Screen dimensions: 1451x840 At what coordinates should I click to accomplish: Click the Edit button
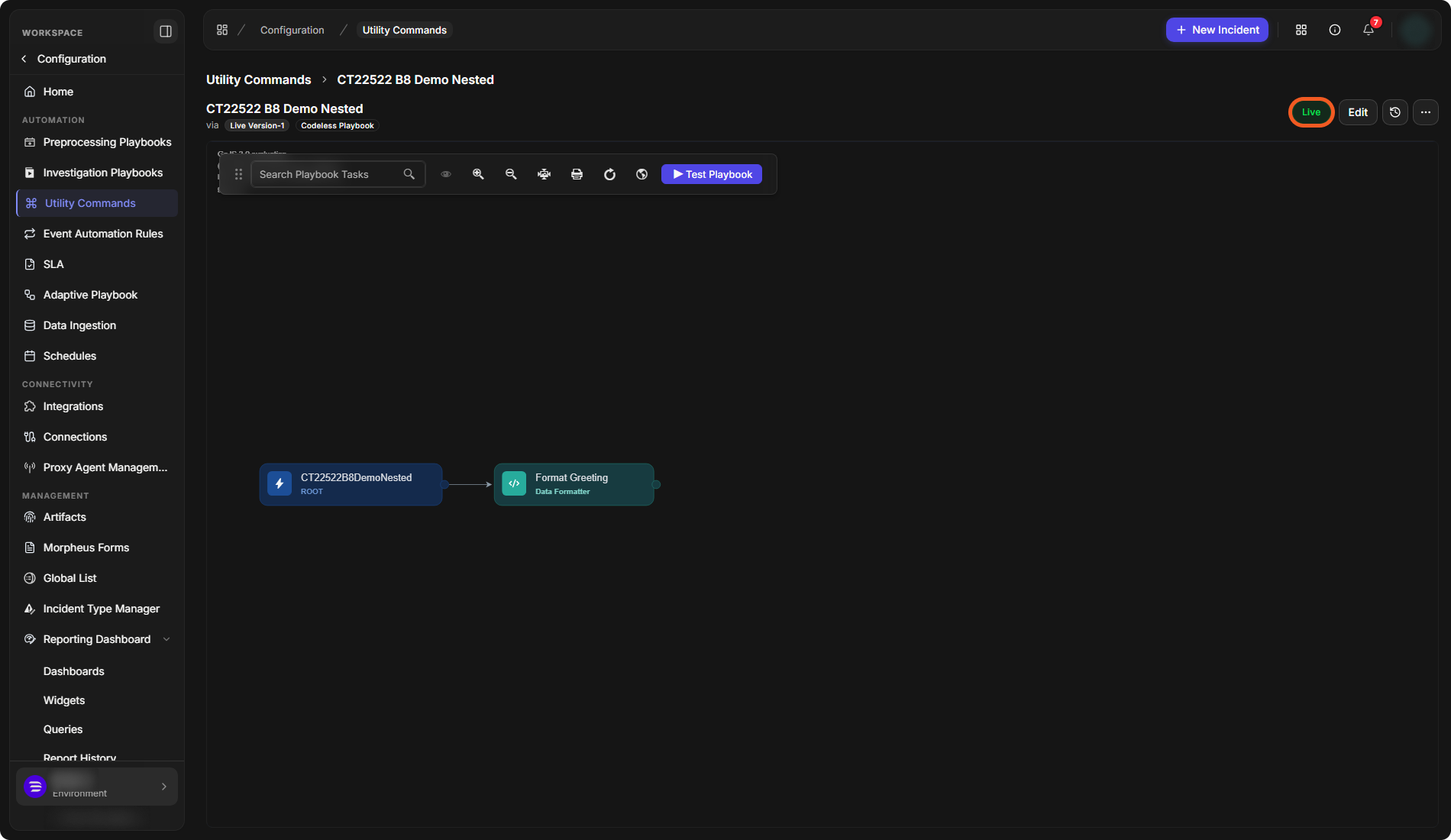[1358, 112]
